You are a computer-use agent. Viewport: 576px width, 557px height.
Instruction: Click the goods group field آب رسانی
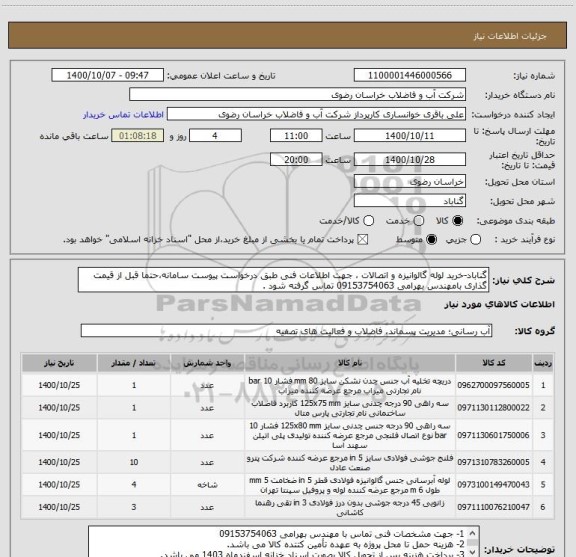[286, 331]
